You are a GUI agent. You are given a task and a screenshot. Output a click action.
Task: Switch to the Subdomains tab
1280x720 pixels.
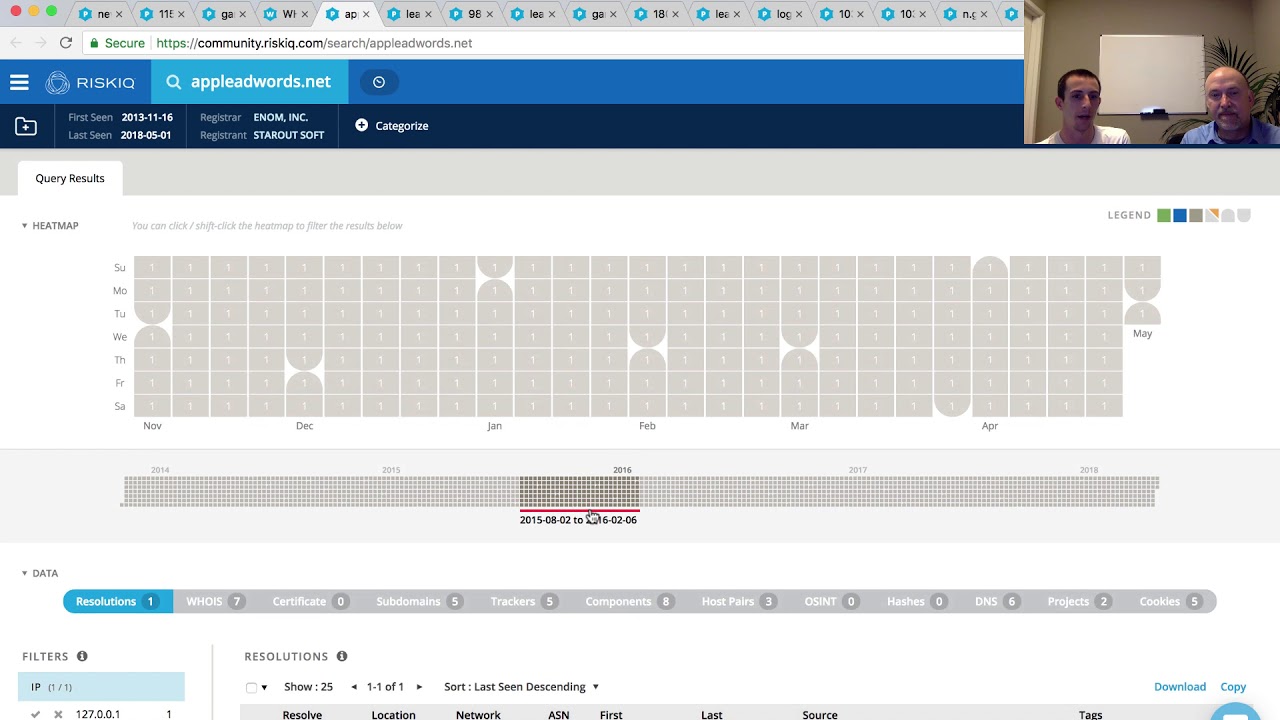(x=418, y=601)
